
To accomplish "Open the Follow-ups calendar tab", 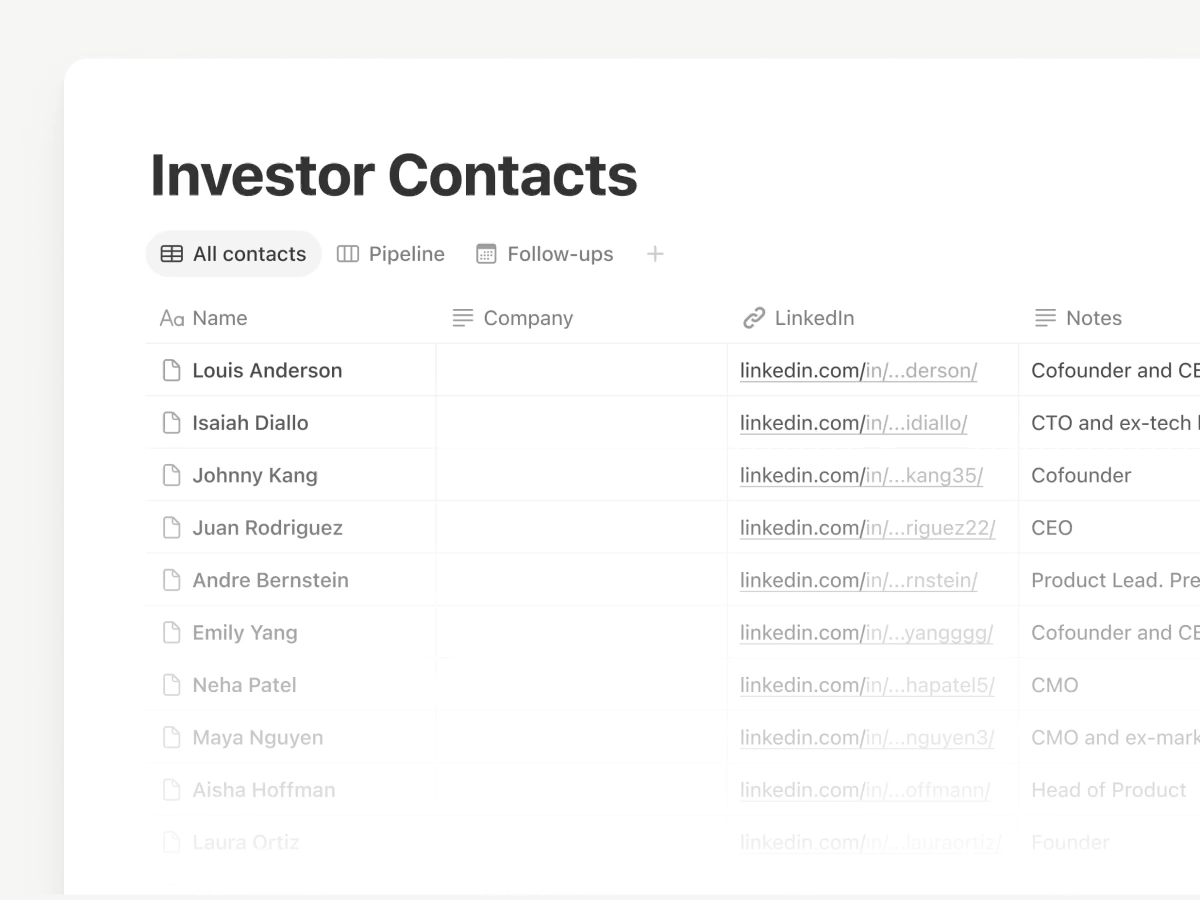I will click(545, 254).
